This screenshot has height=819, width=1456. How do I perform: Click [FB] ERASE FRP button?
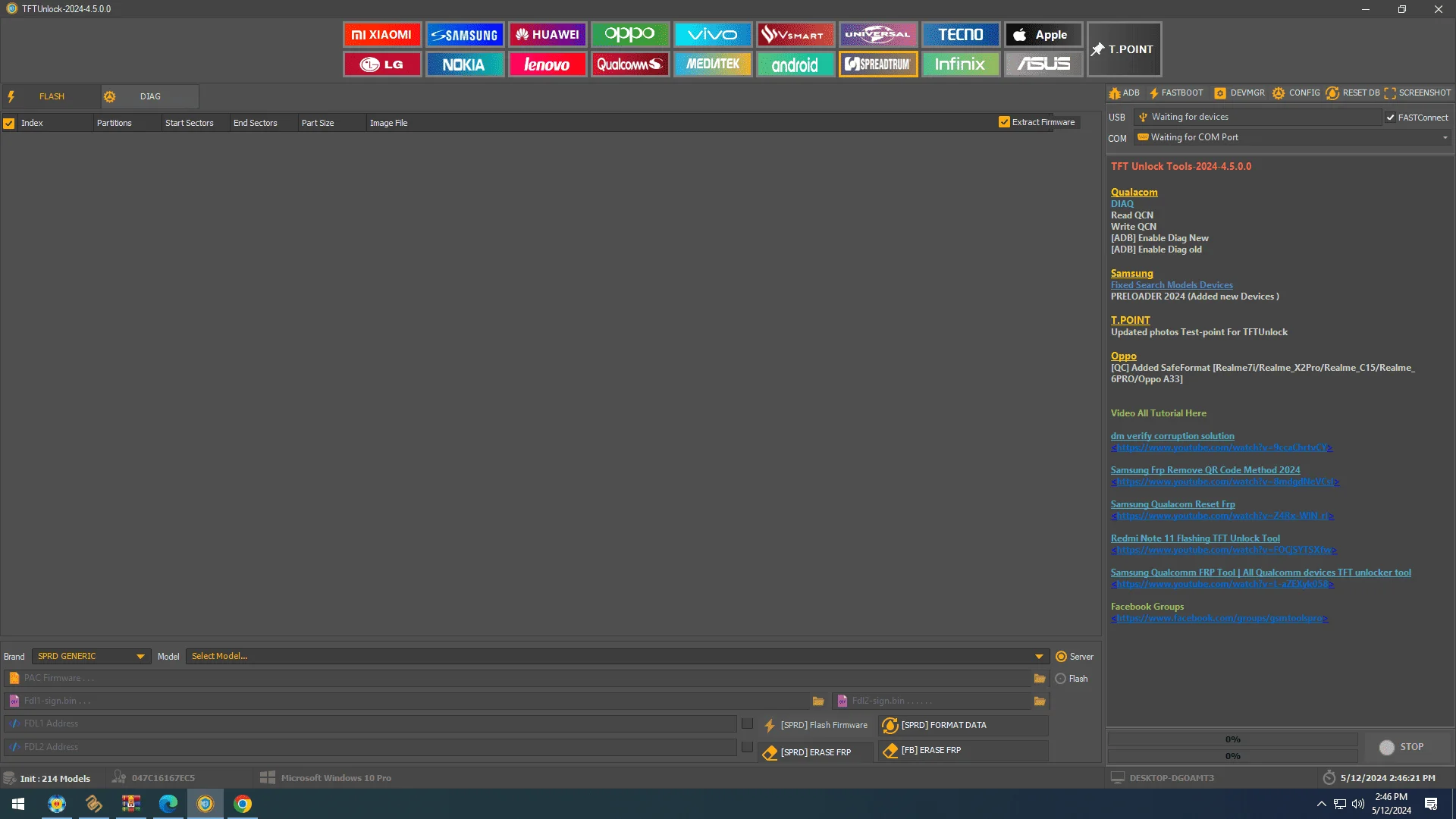point(963,751)
